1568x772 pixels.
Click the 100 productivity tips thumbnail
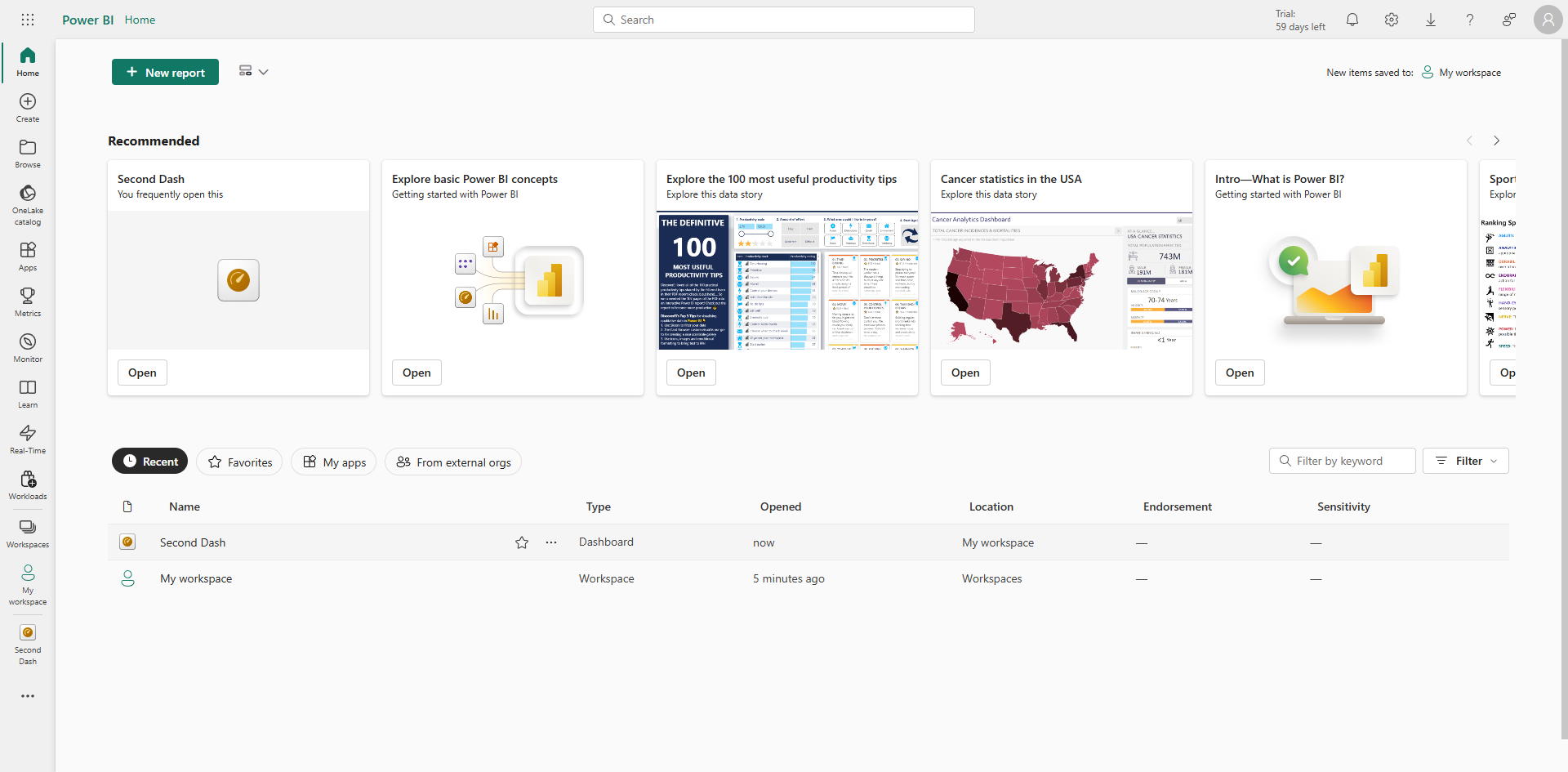tap(787, 280)
